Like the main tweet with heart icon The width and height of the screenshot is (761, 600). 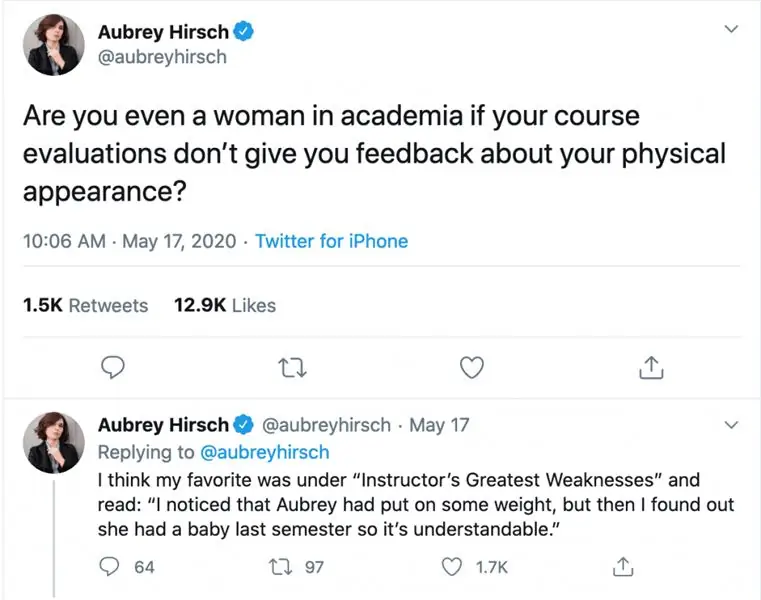pyautogui.click(x=471, y=369)
